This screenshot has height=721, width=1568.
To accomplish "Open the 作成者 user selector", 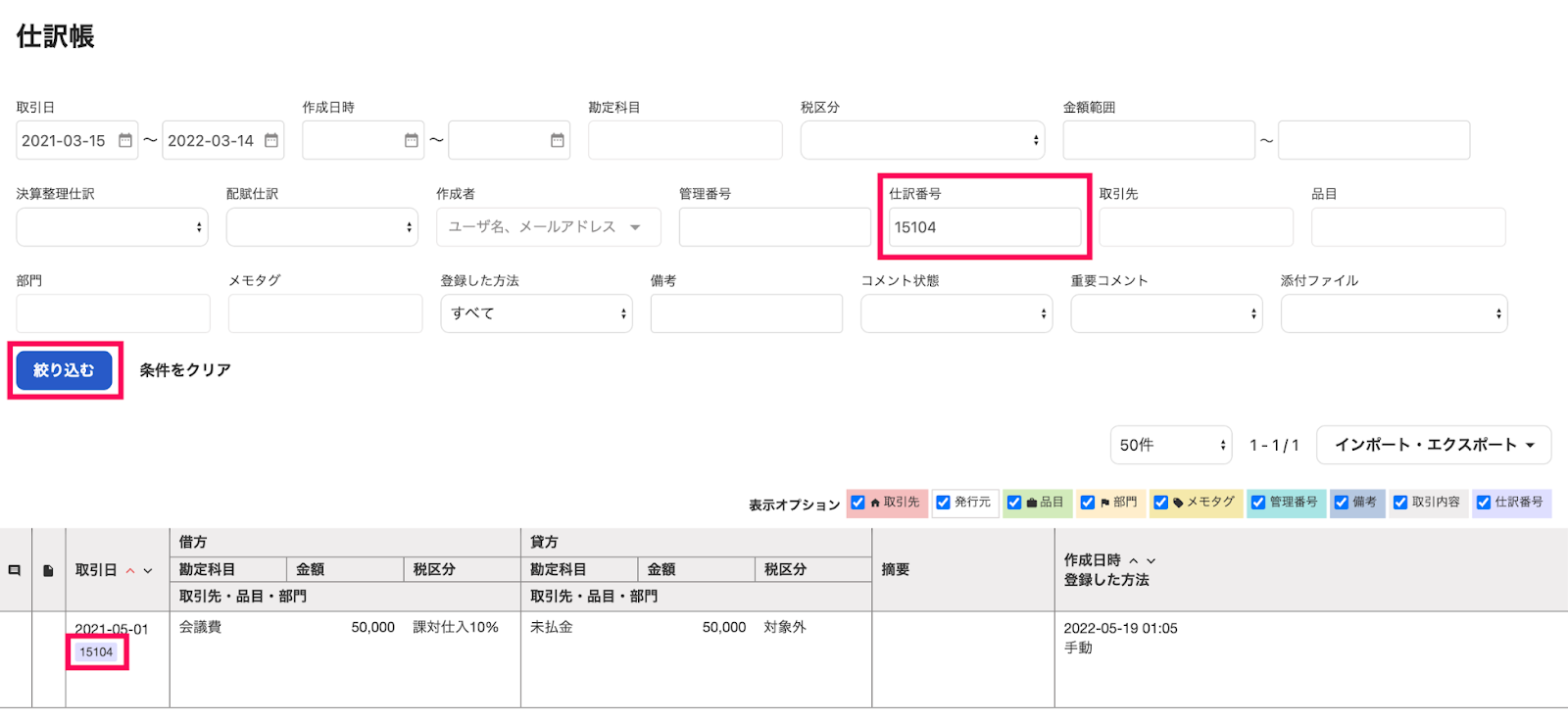I will tap(547, 227).
